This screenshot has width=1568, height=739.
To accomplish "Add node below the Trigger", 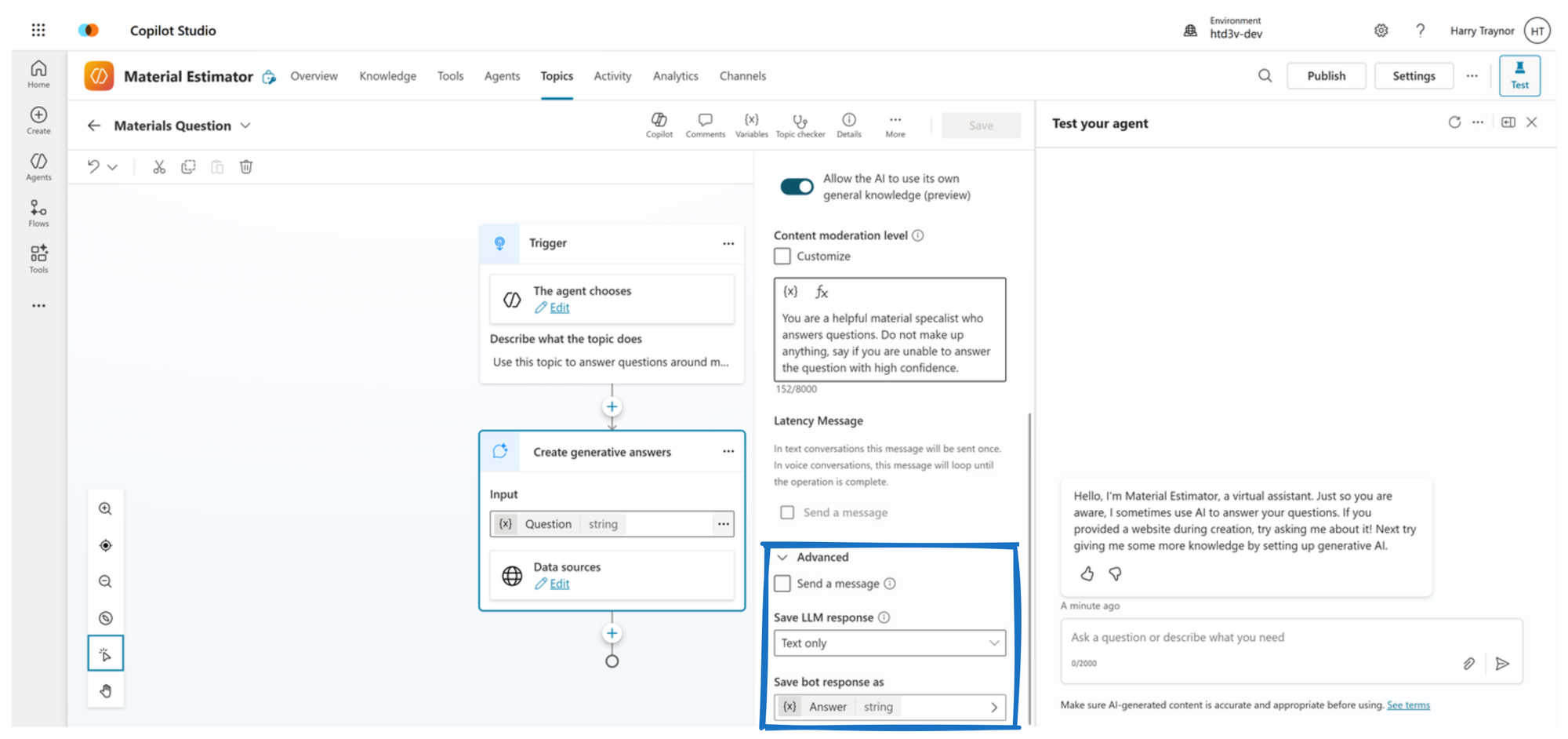I will tap(612, 407).
